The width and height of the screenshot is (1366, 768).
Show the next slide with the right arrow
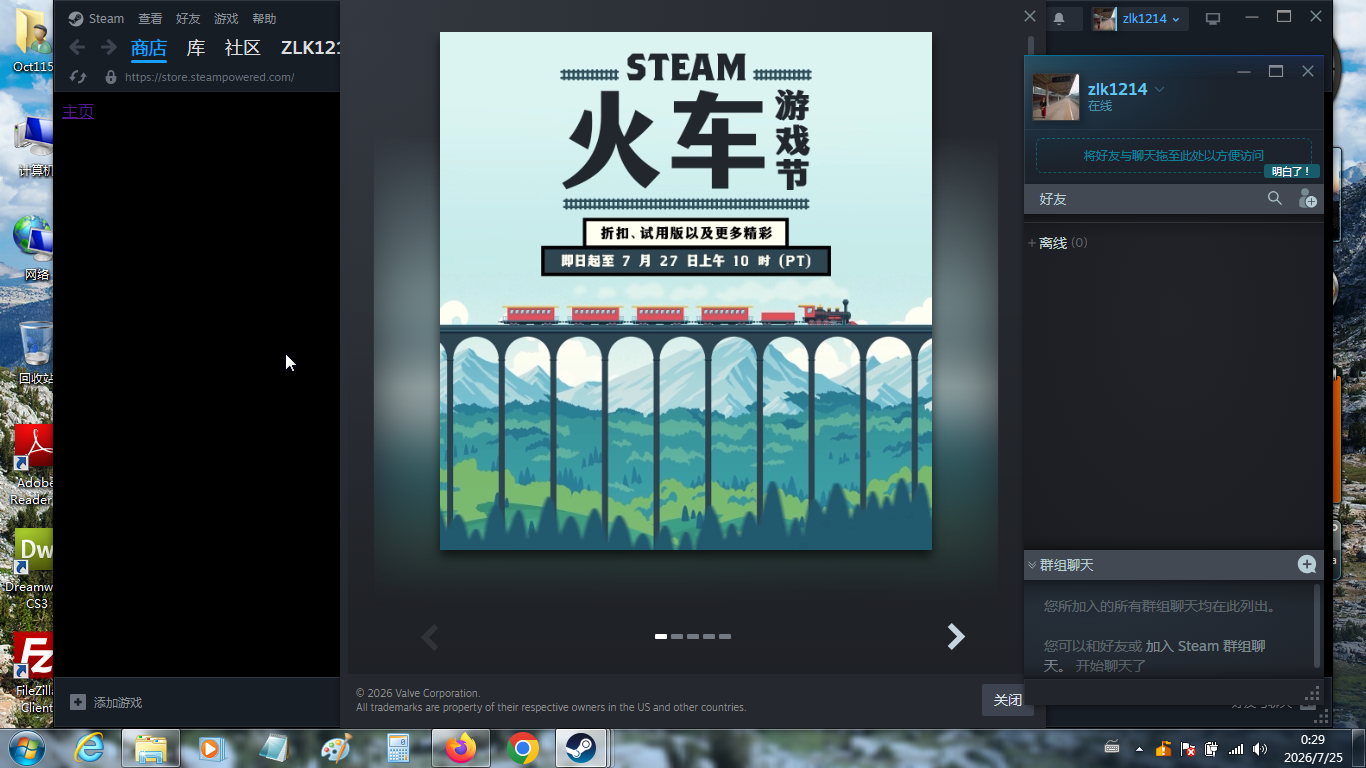click(x=956, y=636)
